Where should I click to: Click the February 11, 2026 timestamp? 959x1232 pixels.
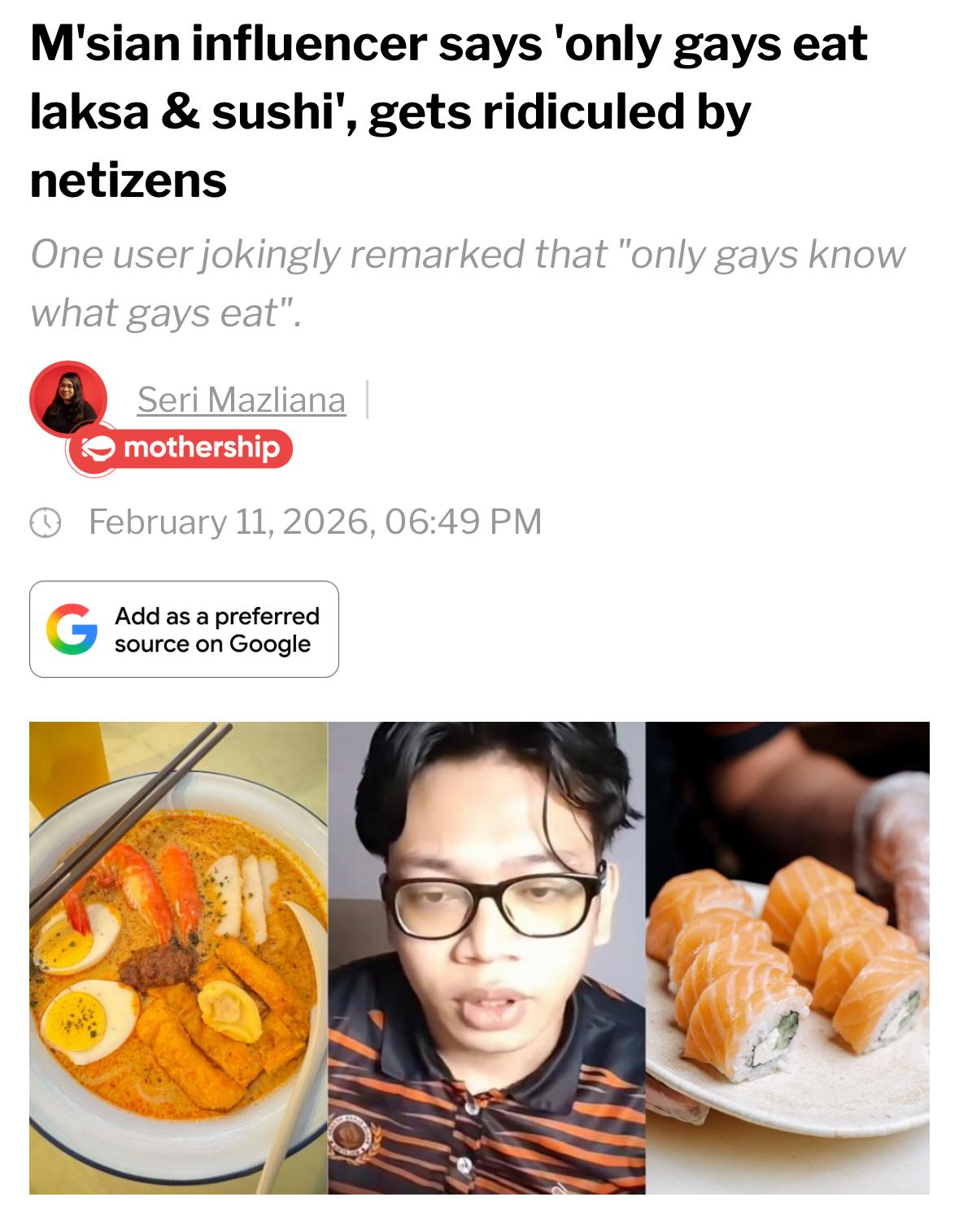pyautogui.click(x=315, y=522)
